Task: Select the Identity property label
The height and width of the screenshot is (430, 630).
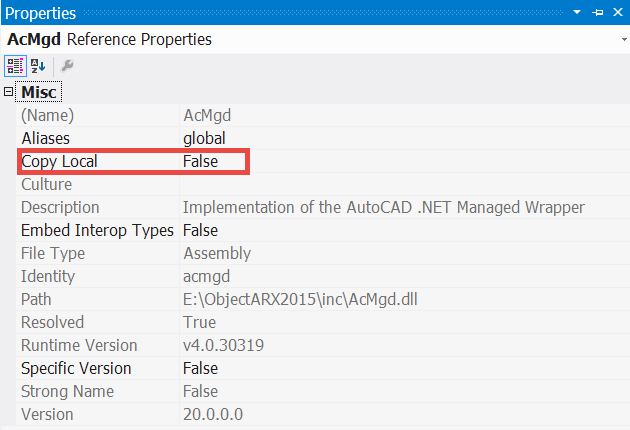Action: 47,276
